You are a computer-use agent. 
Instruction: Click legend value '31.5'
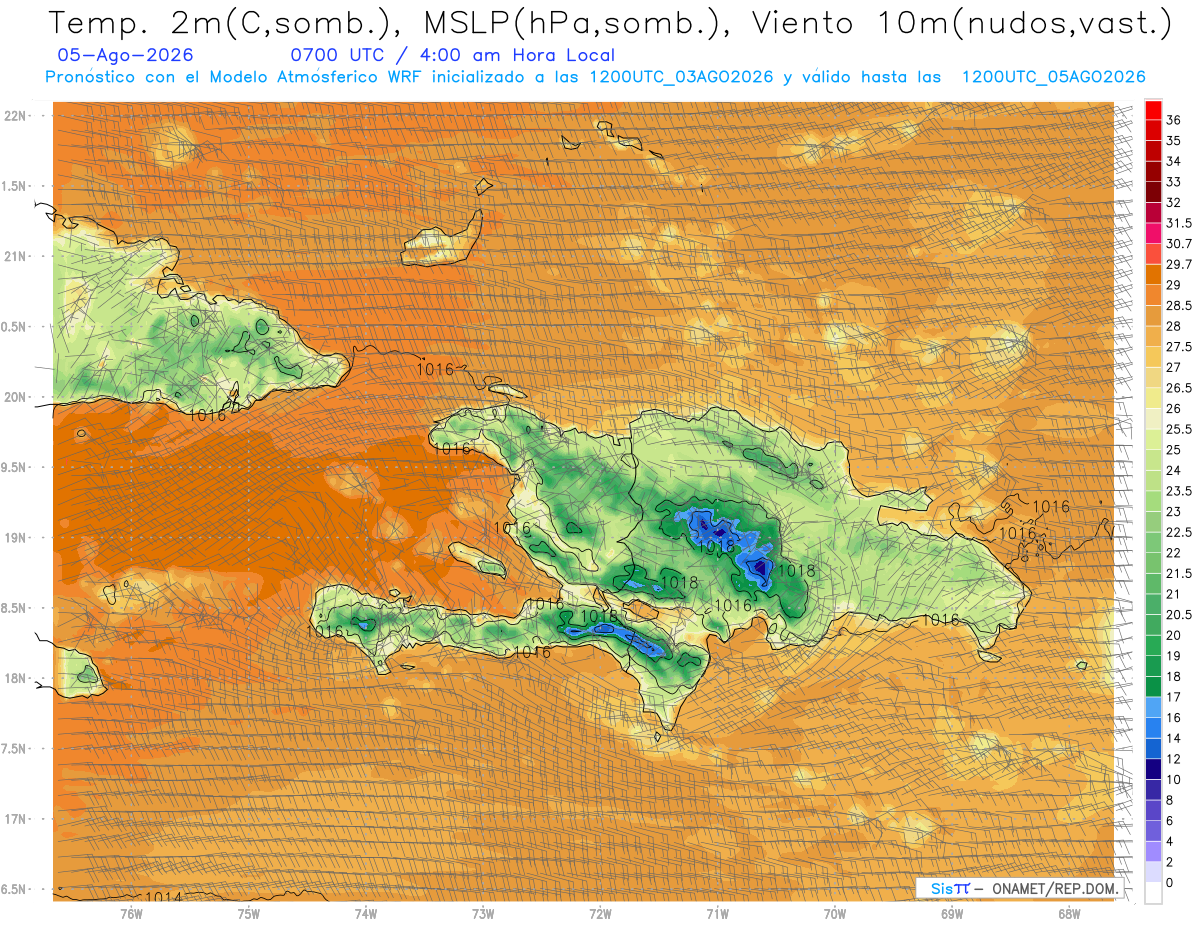(1179, 223)
